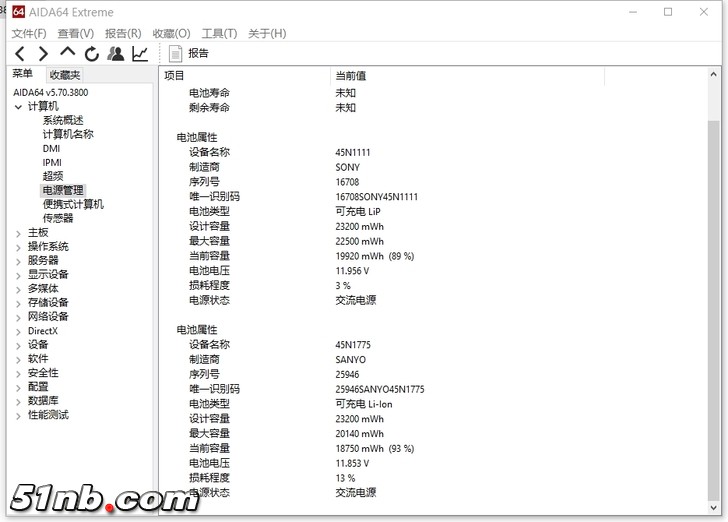The width and height of the screenshot is (728, 522).
Task: Select the SONY manufacturer value
Action: pyautogui.click(x=347, y=167)
